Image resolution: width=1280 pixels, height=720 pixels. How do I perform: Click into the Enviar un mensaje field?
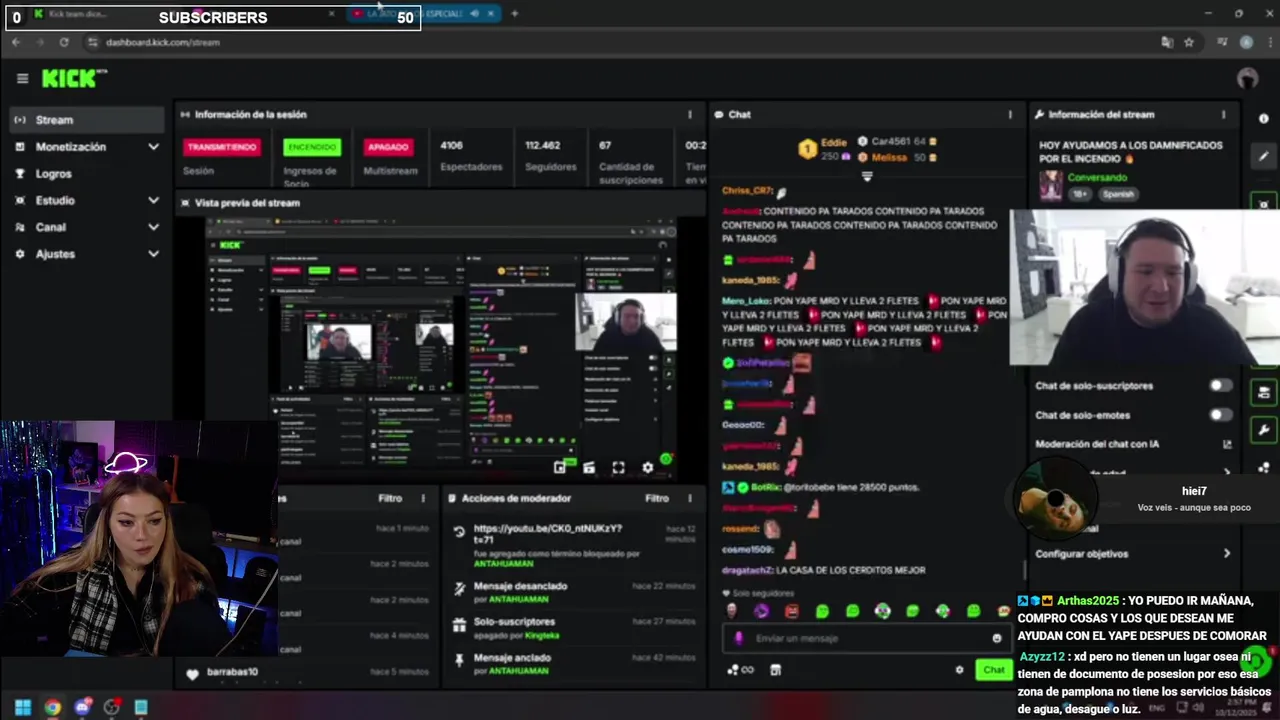865,638
